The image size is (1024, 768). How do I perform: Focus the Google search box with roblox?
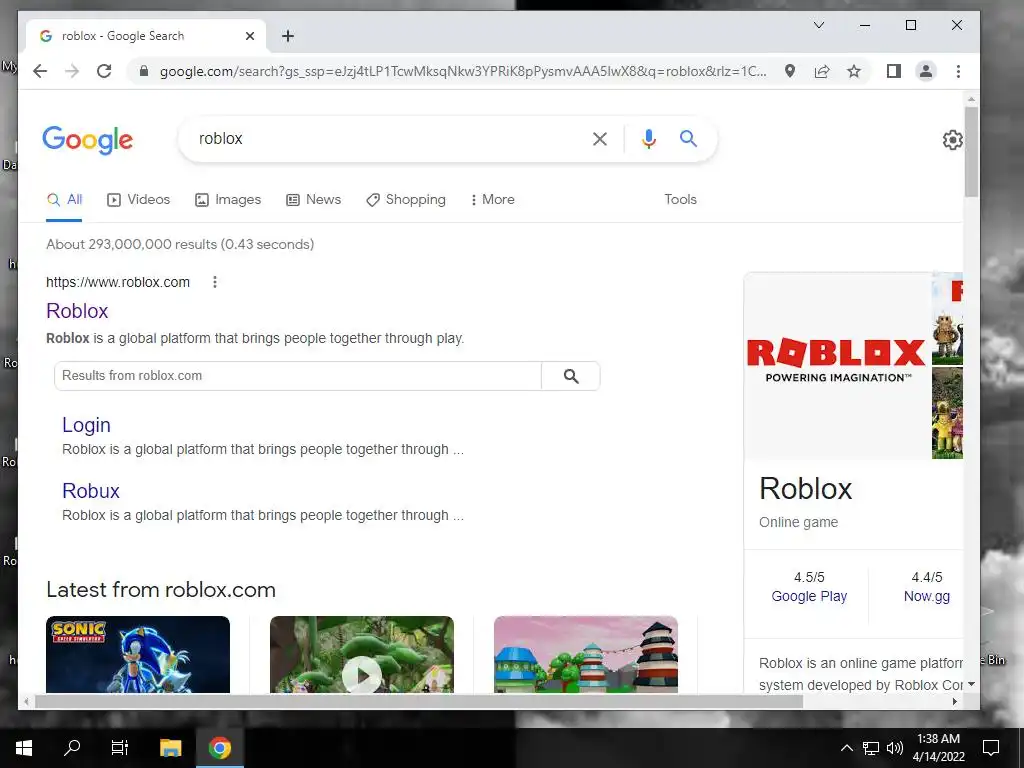392,138
